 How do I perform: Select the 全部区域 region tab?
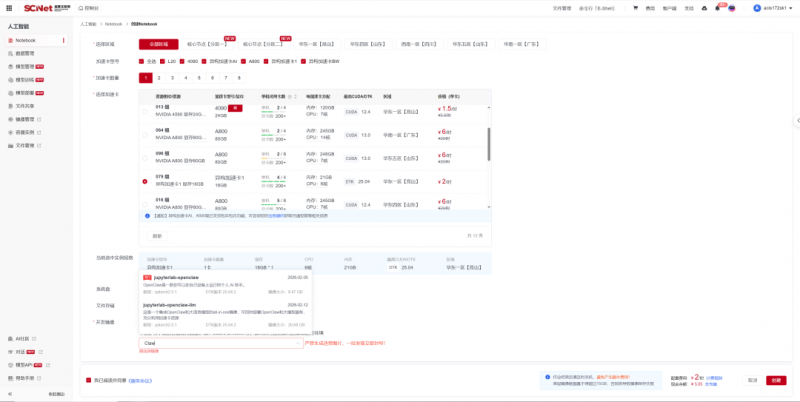(x=158, y=44)
